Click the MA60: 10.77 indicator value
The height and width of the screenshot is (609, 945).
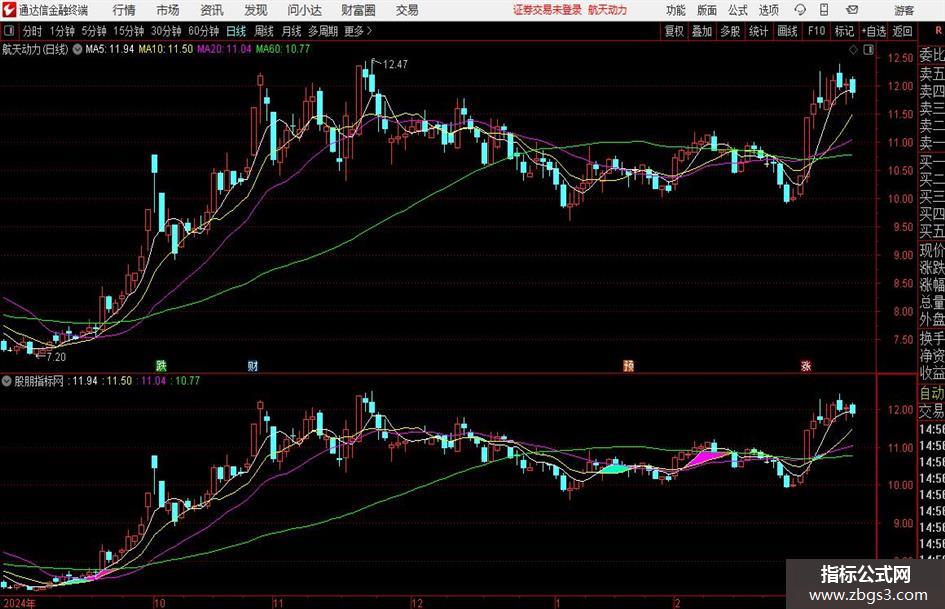click(x=283, y=49)
